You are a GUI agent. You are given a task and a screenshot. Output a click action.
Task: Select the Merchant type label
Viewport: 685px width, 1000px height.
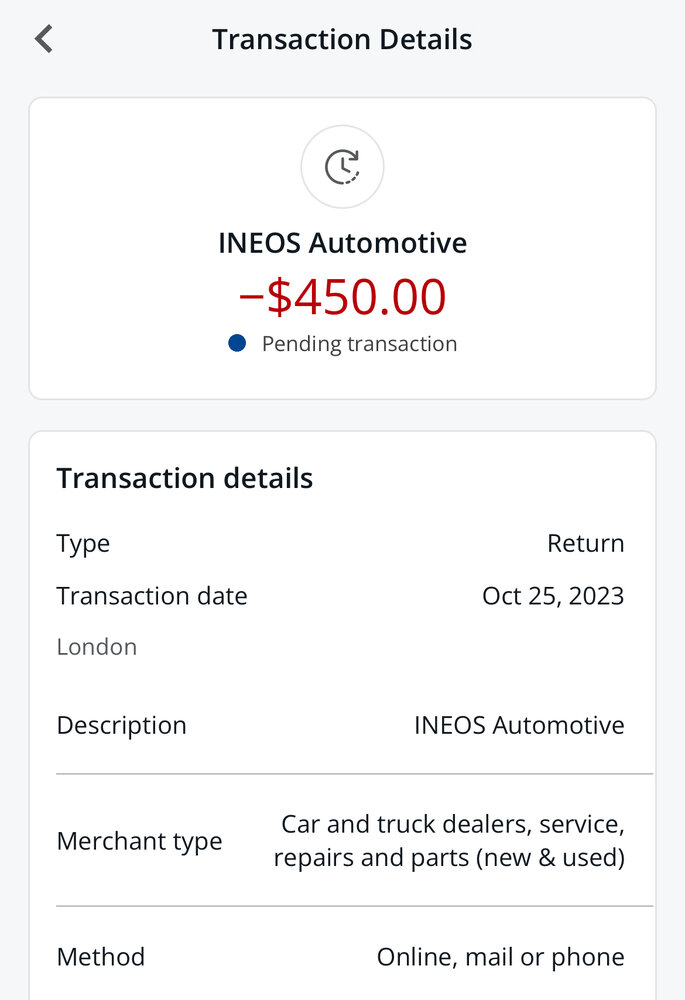139,841
